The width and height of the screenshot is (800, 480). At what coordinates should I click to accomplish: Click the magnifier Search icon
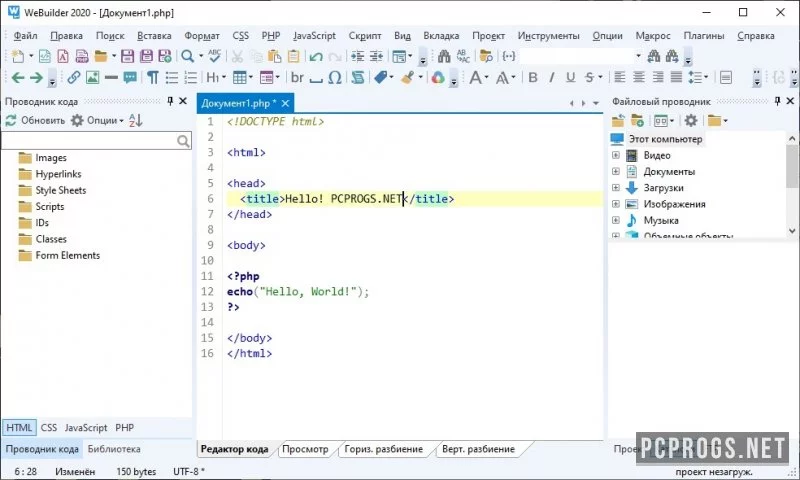tap(188, 56)
